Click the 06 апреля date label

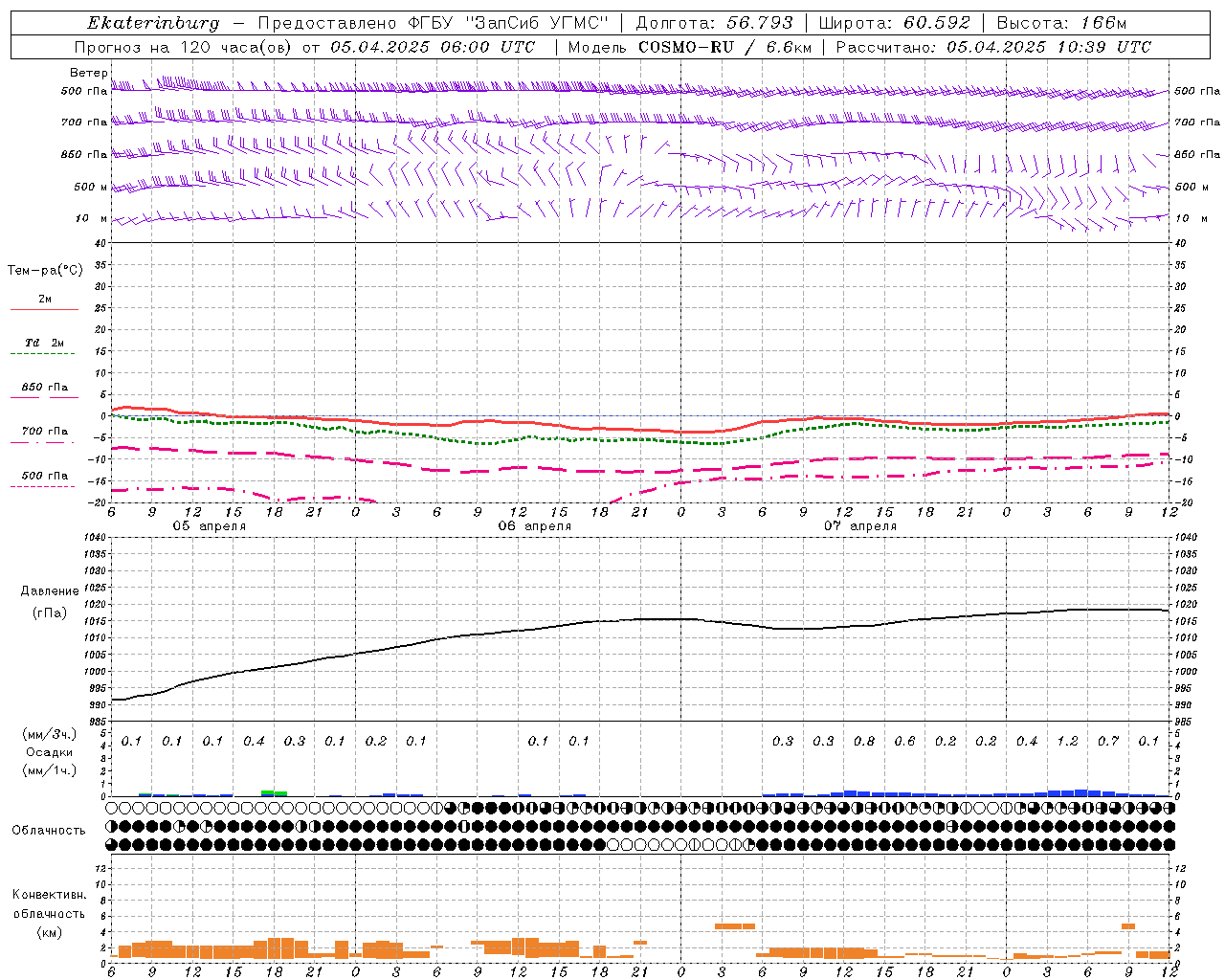(x=534, y=526)
